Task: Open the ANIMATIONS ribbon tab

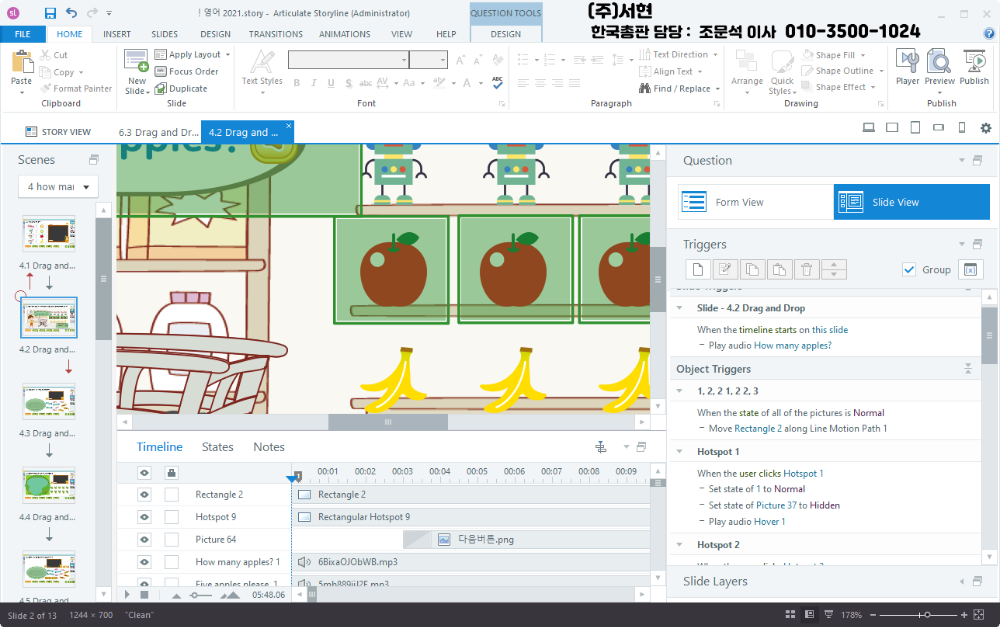Action: point(344,34)
